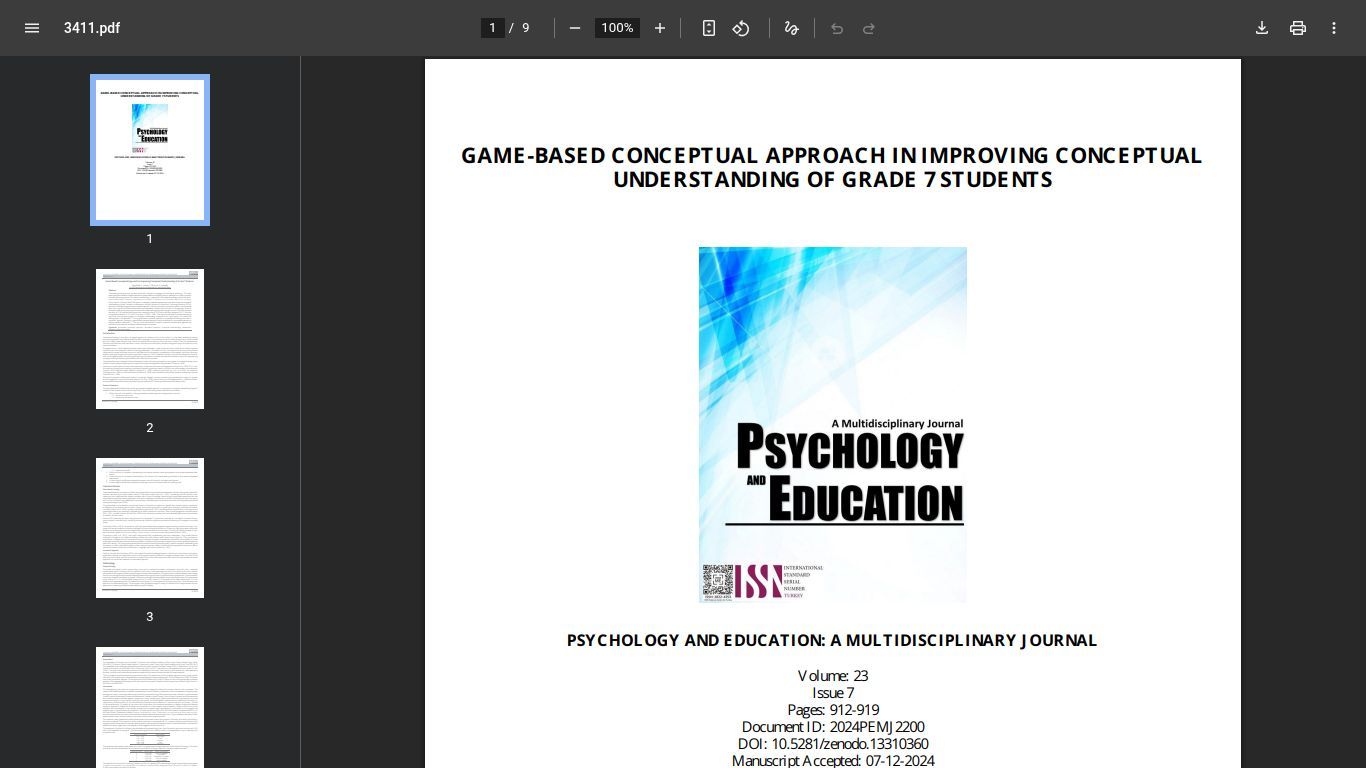Download the PDF file
This screenshot has width=1366, height=768.
pos(1262,28)
